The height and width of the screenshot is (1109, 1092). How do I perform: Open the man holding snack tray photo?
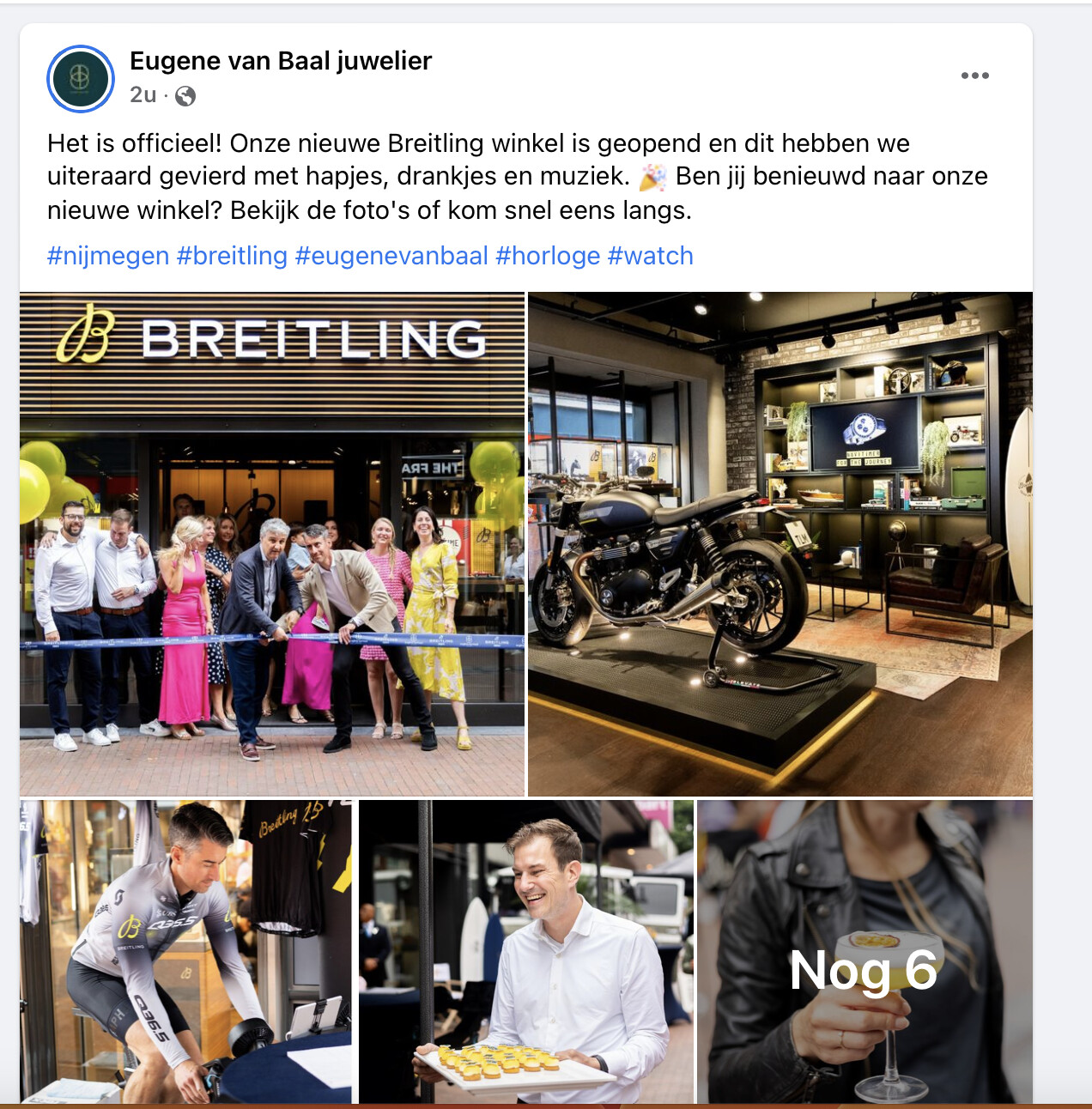coord(526,952)
